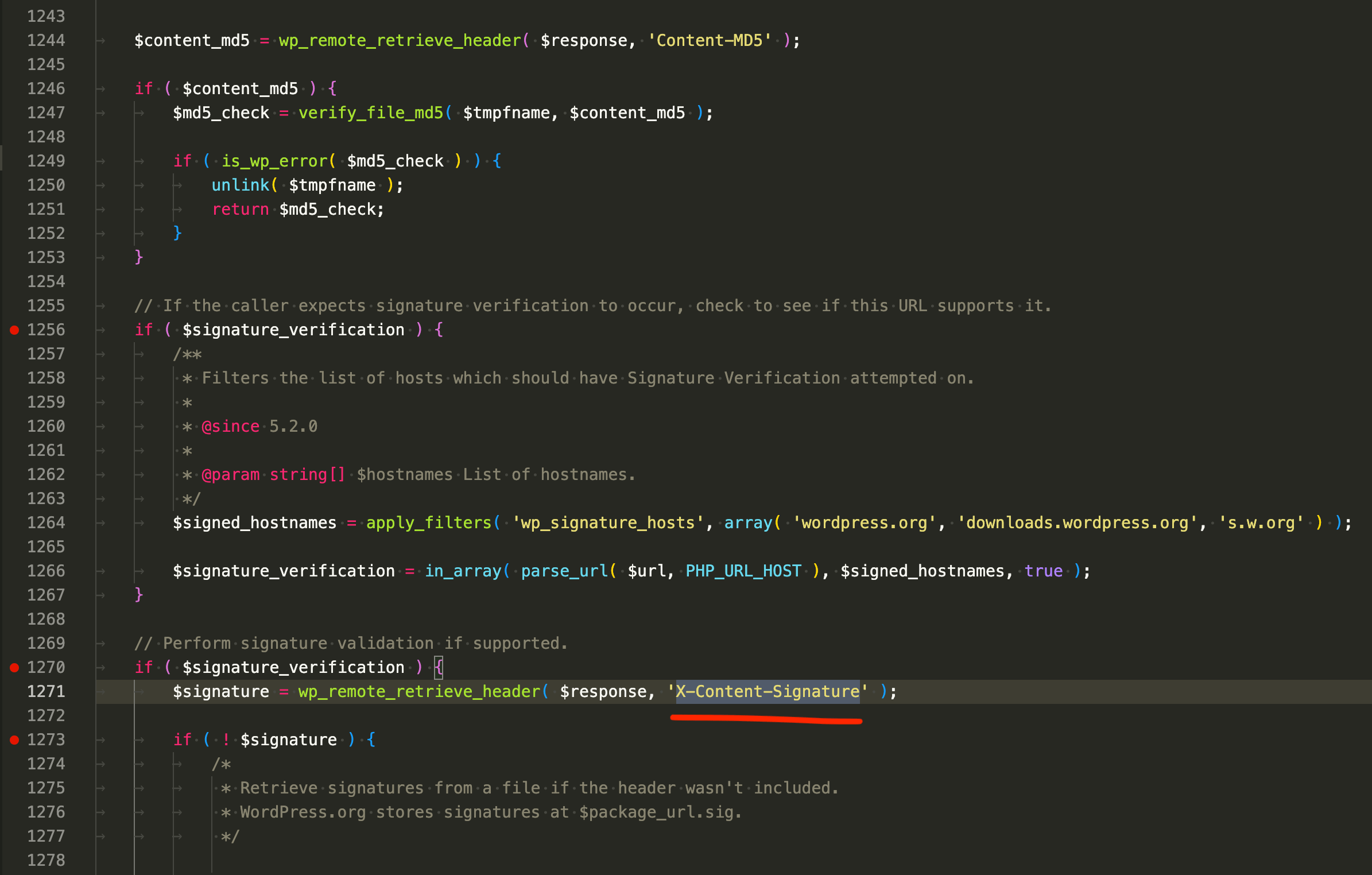This screenshot has width=1372, height=875.
Task: Toggle the breakpoint dot on line 1256
Action: pos(15,330)
